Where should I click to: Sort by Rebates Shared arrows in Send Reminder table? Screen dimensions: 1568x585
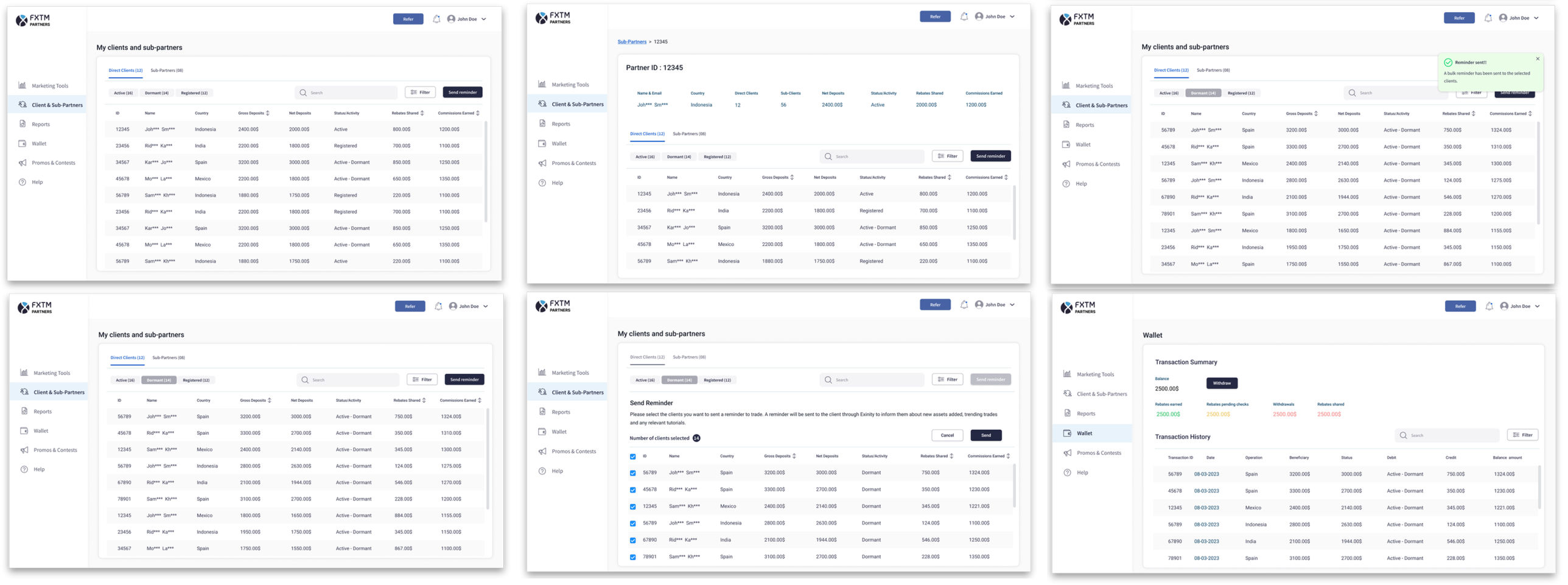tap(951, 456)
